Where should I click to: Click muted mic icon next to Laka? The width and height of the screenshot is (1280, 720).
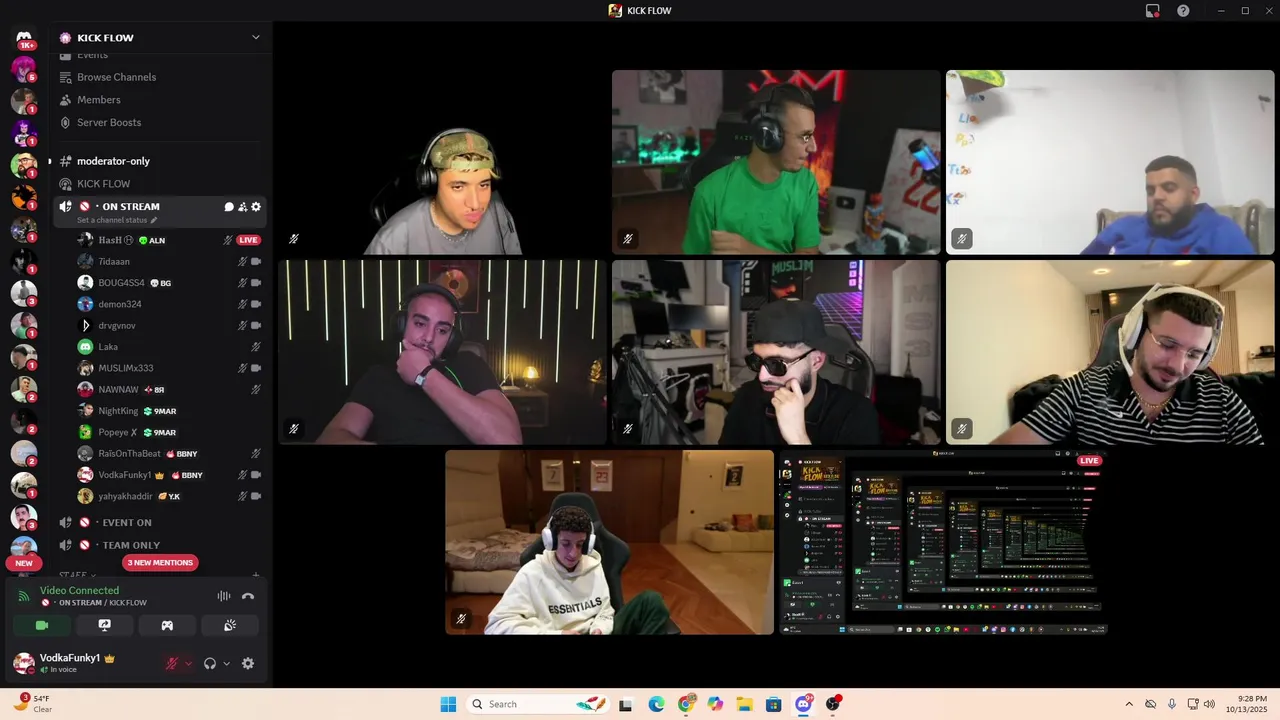(256, 347)
